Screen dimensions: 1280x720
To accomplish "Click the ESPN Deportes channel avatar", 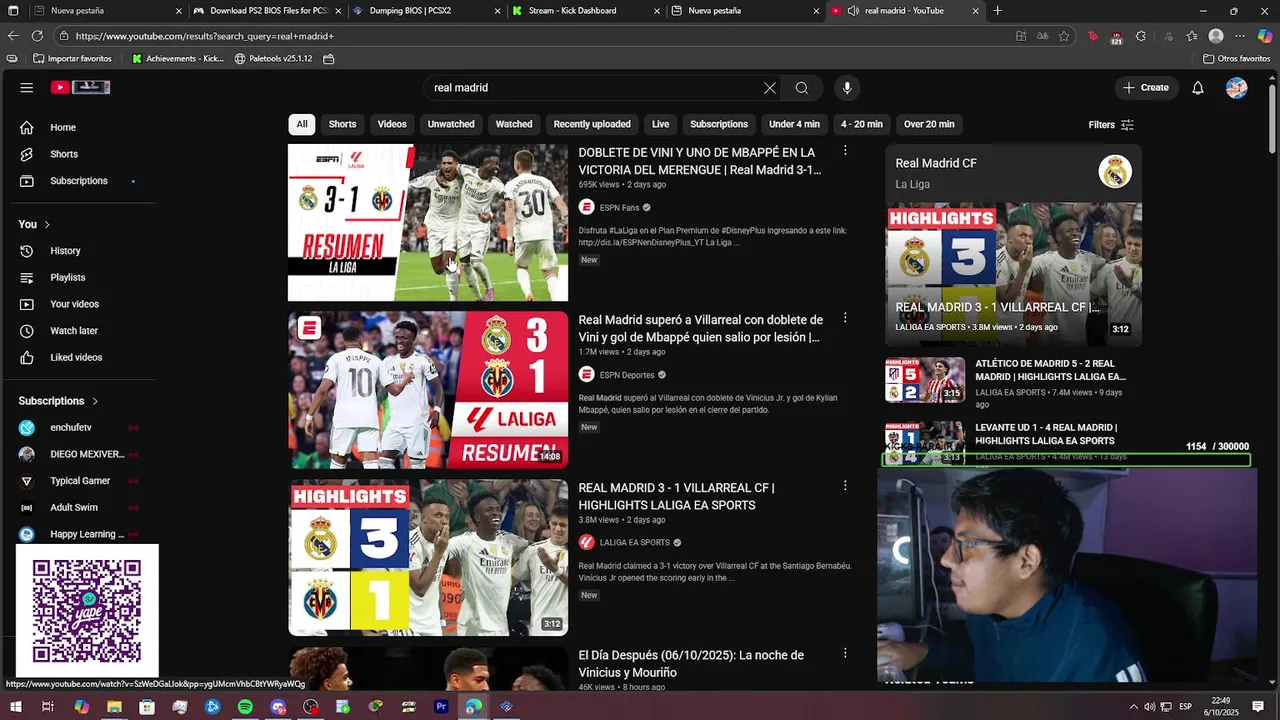I will 587,375.
